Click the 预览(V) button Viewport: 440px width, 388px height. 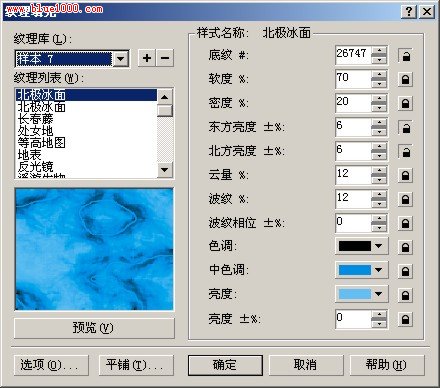pyautogui.click(x=94, y=328)
